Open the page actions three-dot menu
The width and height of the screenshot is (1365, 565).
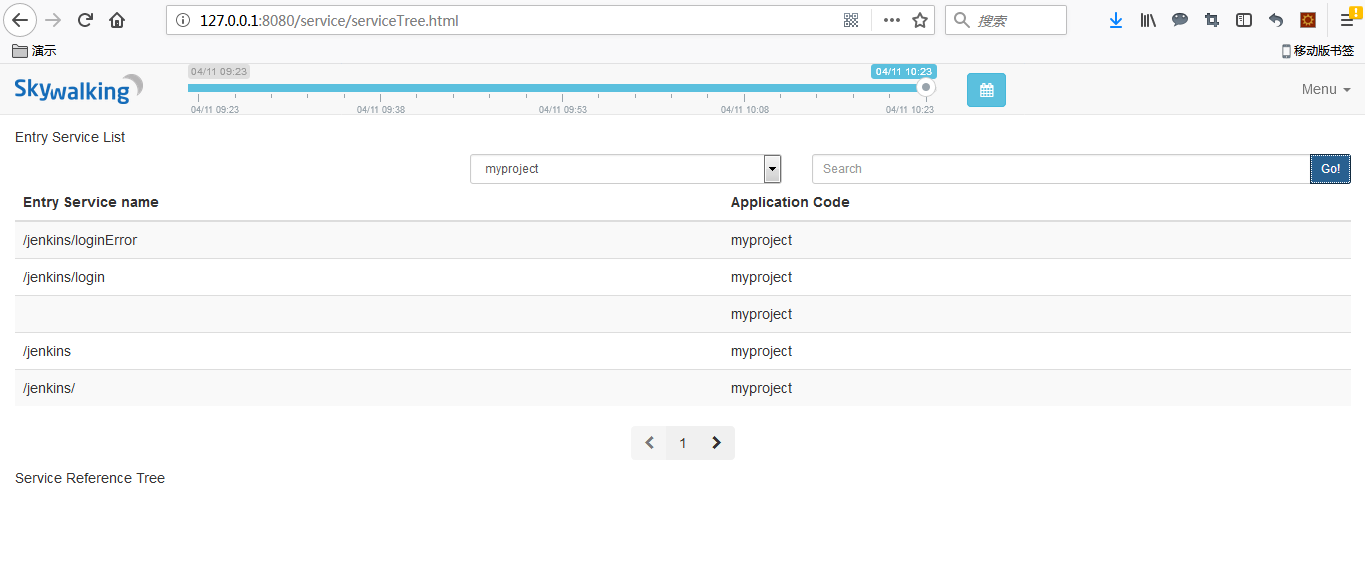(892, 20)
